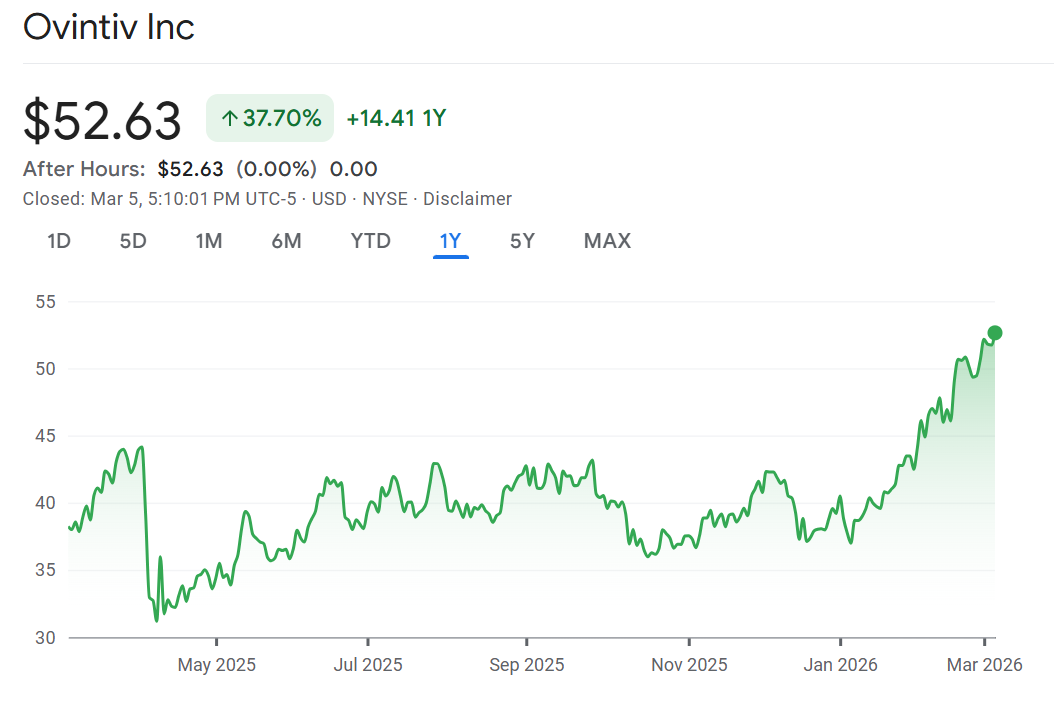The image size is (1054, 705).
Task: Click the 55 price axis label
Action: (45, 302)
